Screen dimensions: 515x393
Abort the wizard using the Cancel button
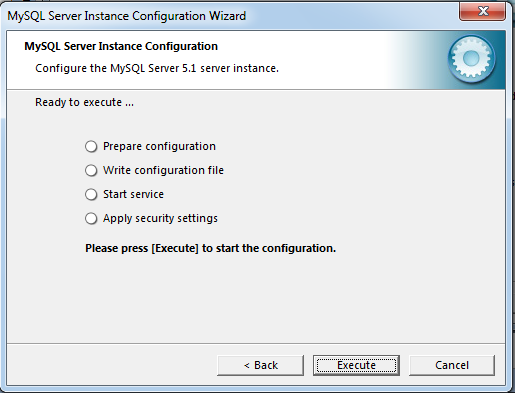pos(452,365)
